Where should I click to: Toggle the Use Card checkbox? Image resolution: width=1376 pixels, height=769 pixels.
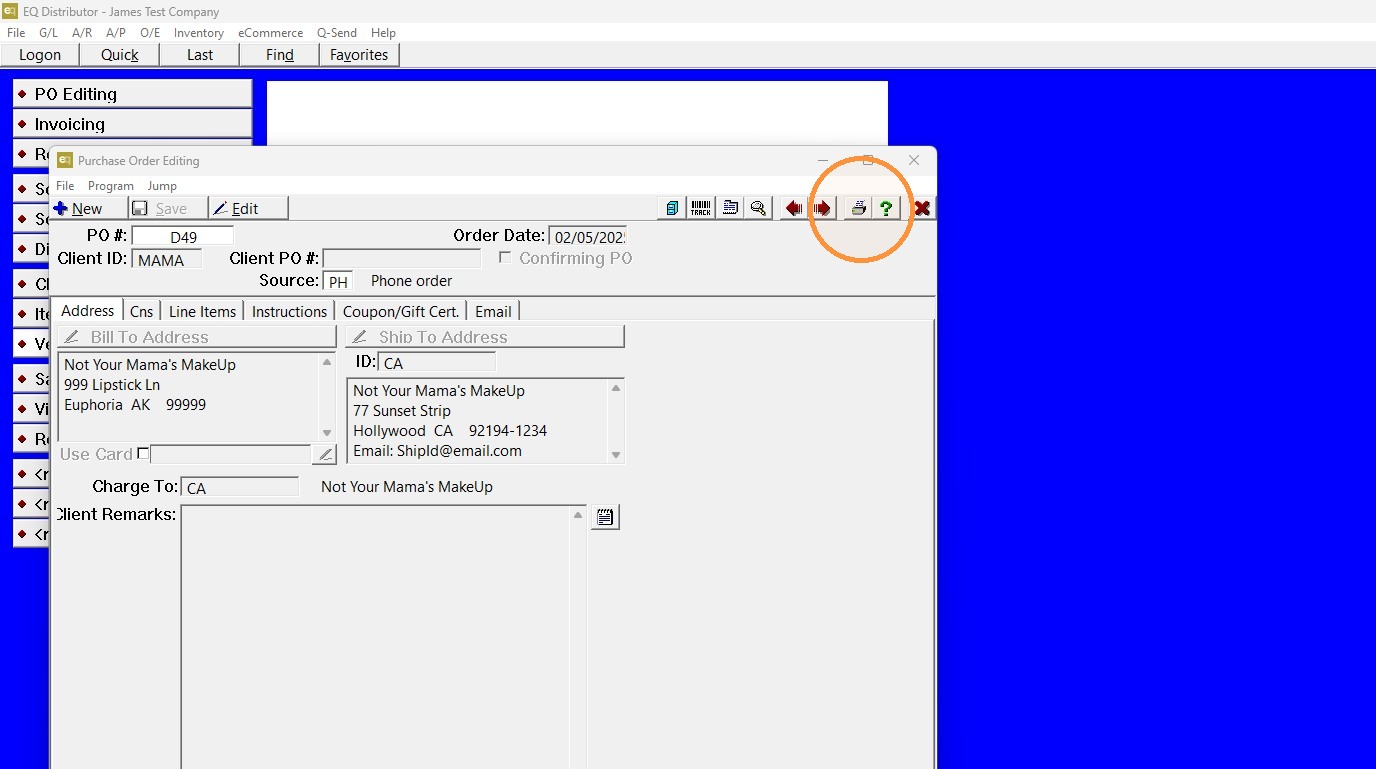pyautogui.click(x=143, y=454)
